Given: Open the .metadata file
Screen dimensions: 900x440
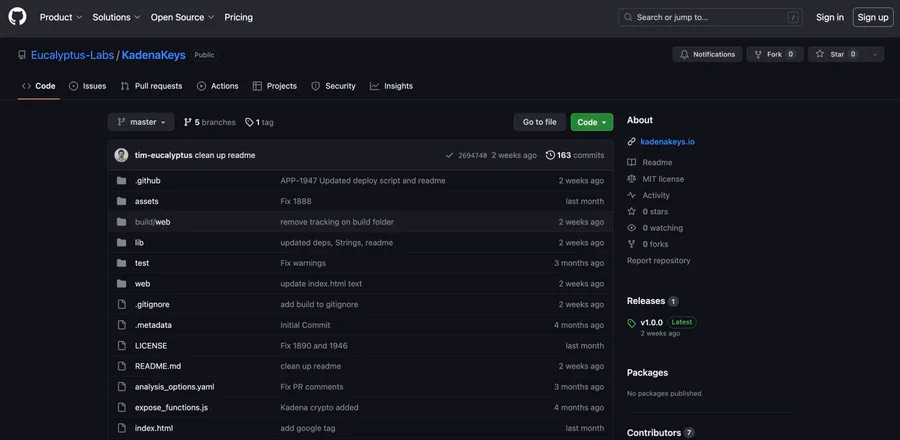Looking at the screenshot, I should coord(153,325).
